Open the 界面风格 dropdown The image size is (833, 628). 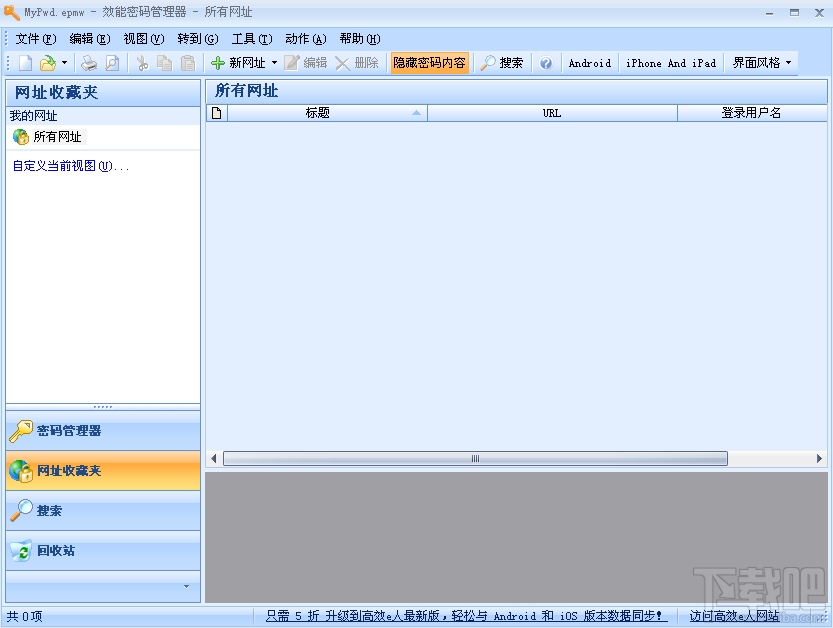tap(762, 63)
